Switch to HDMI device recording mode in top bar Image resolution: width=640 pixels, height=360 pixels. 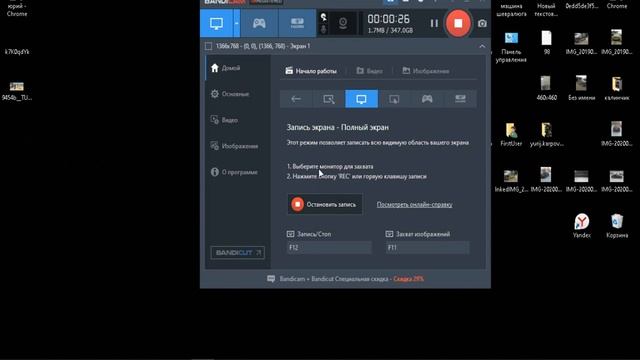tap(297, 23)
